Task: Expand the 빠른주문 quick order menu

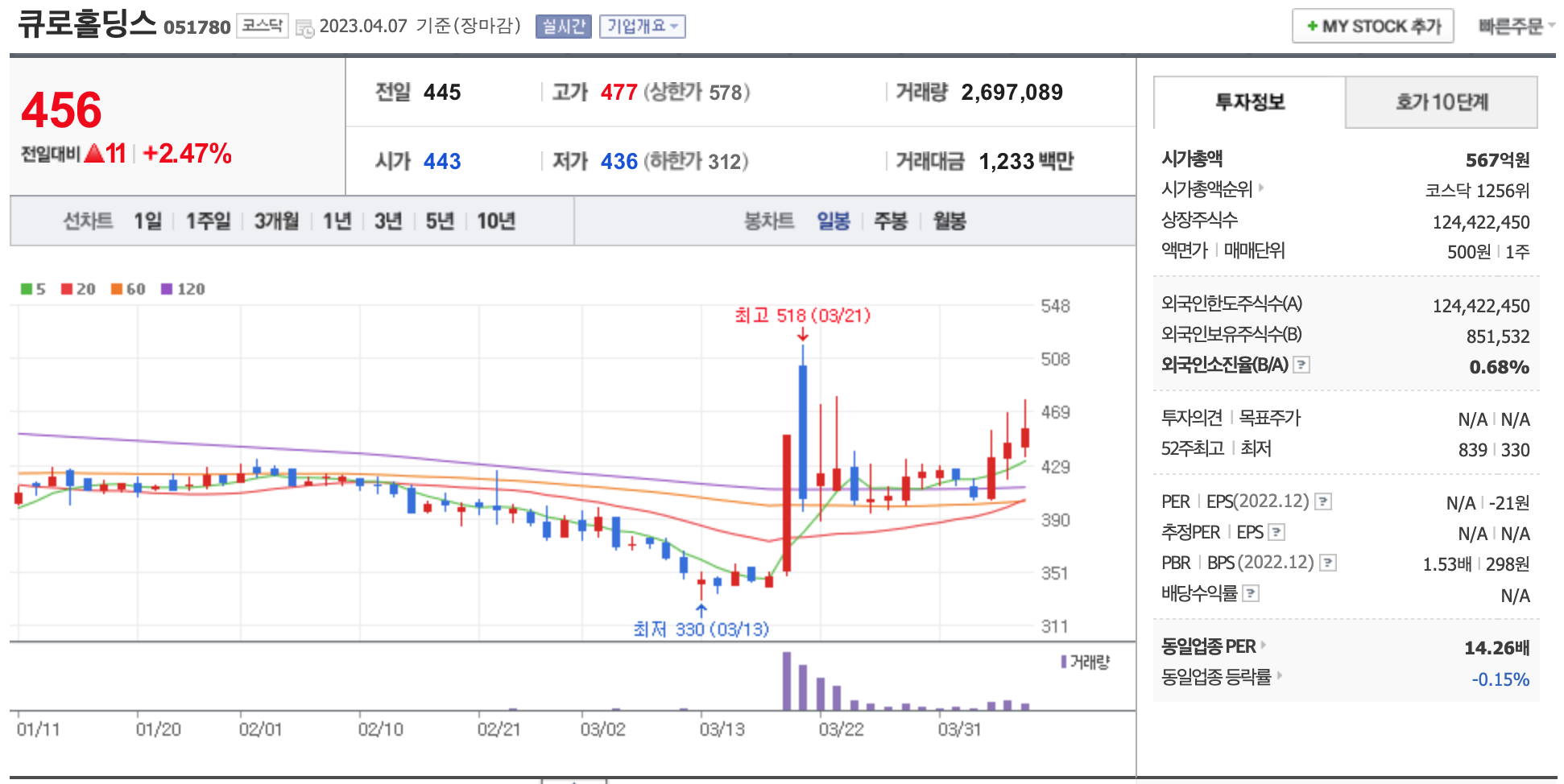Action: click(x=1515, y=27)
